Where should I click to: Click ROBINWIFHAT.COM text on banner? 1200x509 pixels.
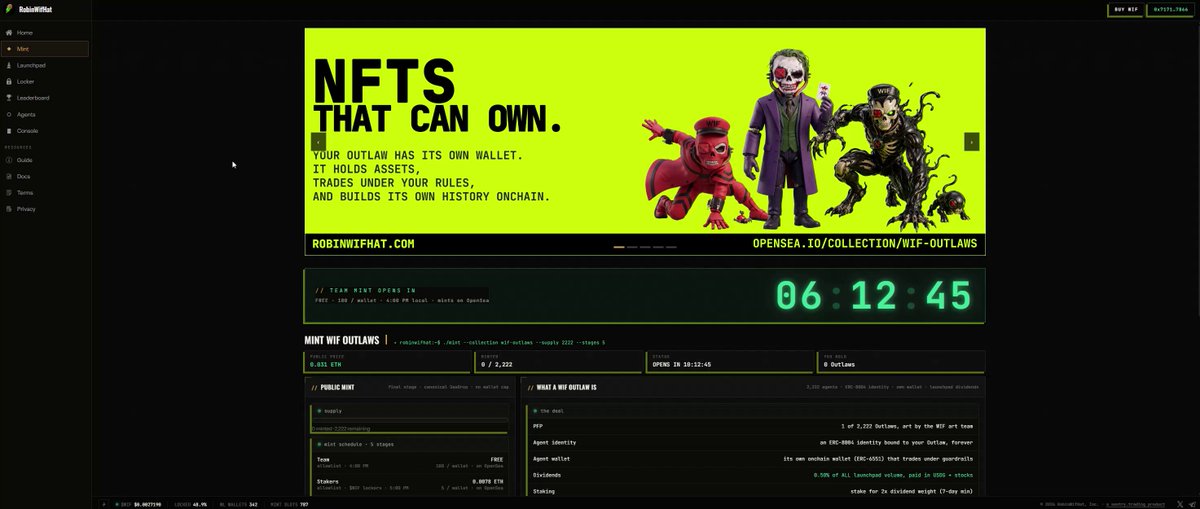click(x=364, y=244)
